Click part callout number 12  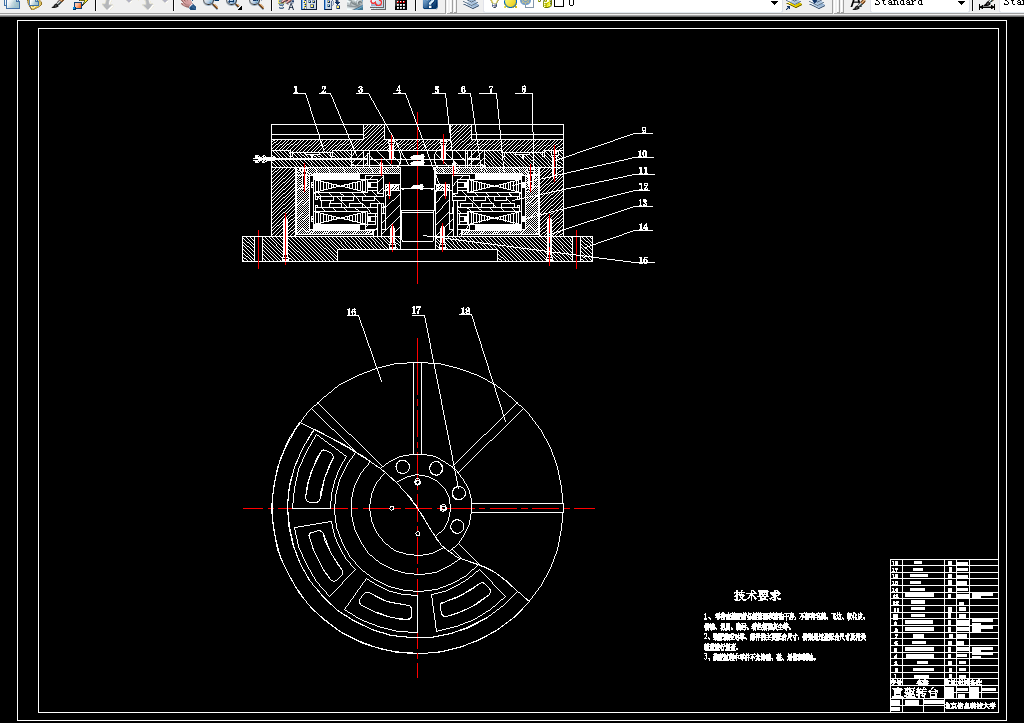pos(643,187)
